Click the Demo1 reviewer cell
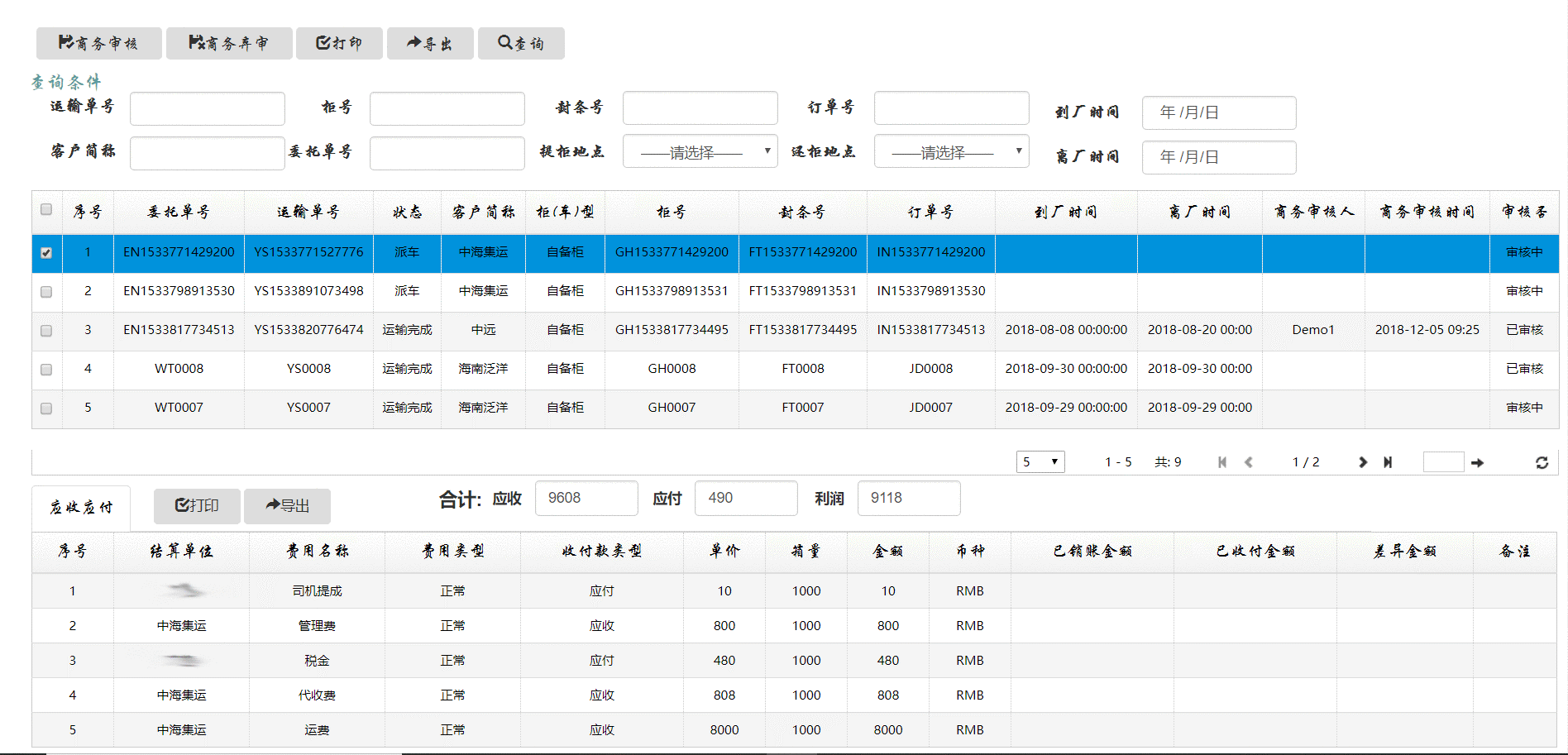Viewport: 1568px width, 755px height. coord(1313,330)
